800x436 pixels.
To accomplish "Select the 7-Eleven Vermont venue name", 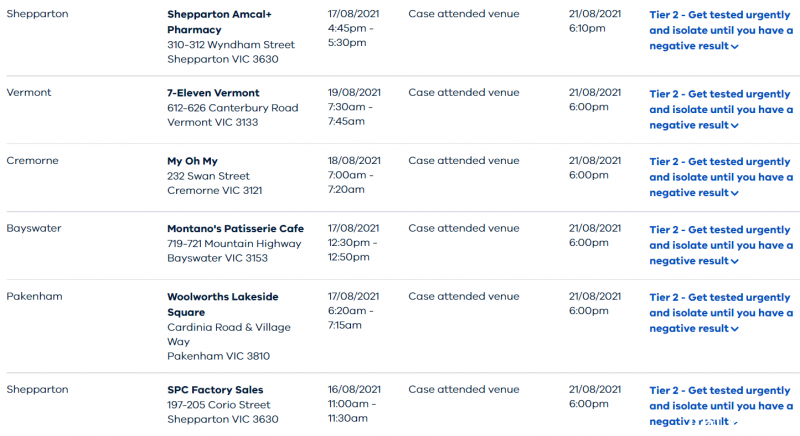I will 213,93.
